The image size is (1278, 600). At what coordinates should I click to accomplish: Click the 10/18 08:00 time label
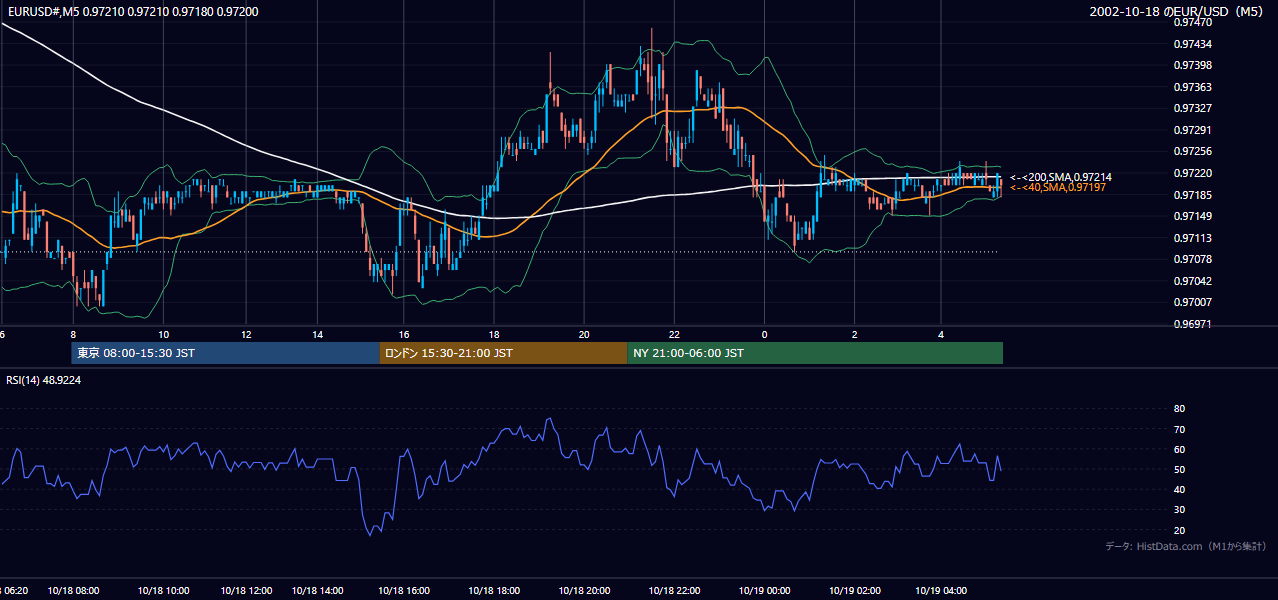(x=74, y=591)
